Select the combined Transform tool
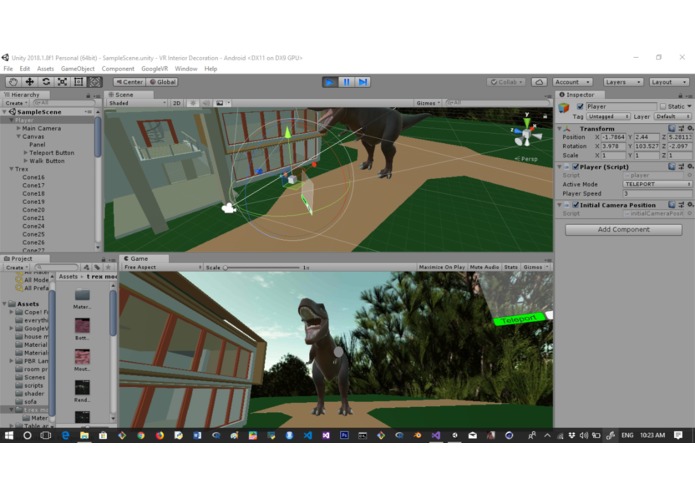The height and width of the screenshot is (494, 695). pyautogui.click(x=94, y=82)
